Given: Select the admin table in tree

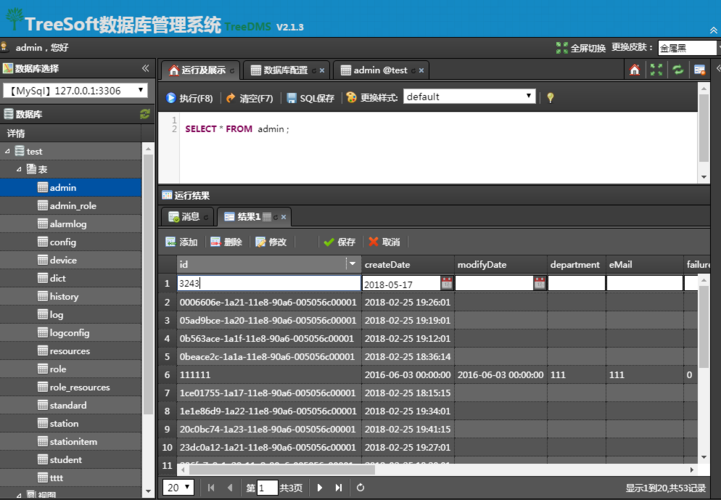Looking at the screenshot, I should click(71, 188).
